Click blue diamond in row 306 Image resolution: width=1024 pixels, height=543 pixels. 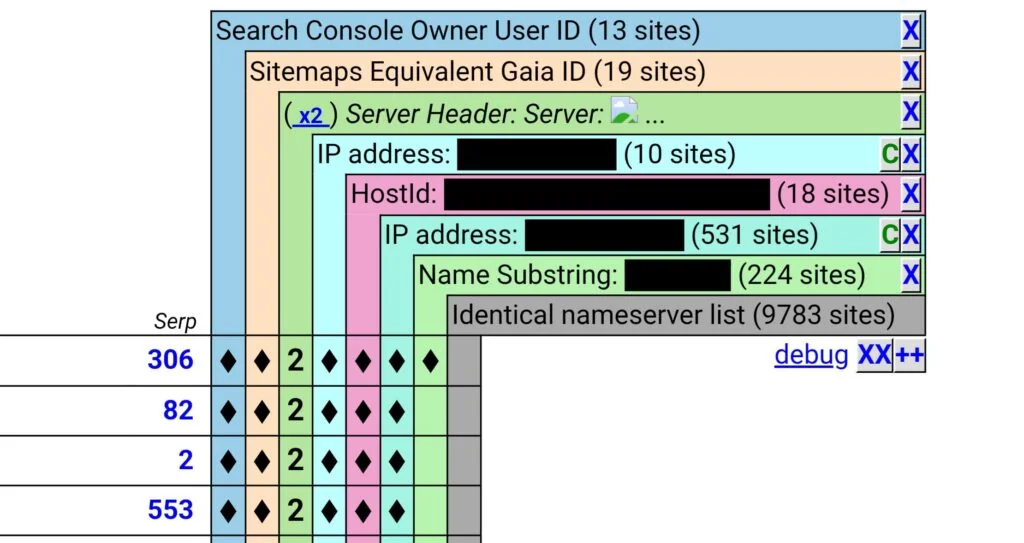pyautogui.click(x=228, y=361)
